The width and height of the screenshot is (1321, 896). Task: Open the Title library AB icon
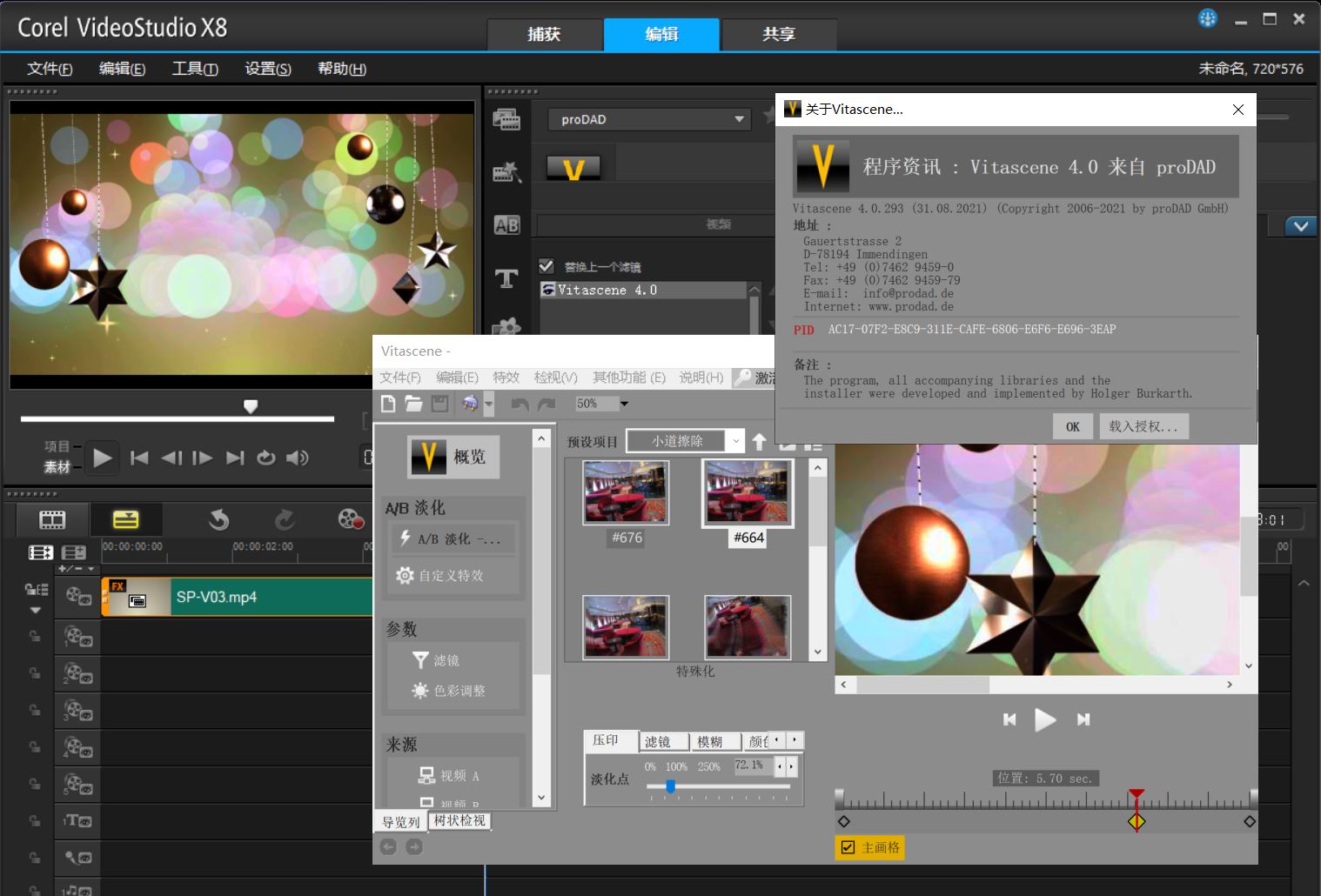click(506, 225)
